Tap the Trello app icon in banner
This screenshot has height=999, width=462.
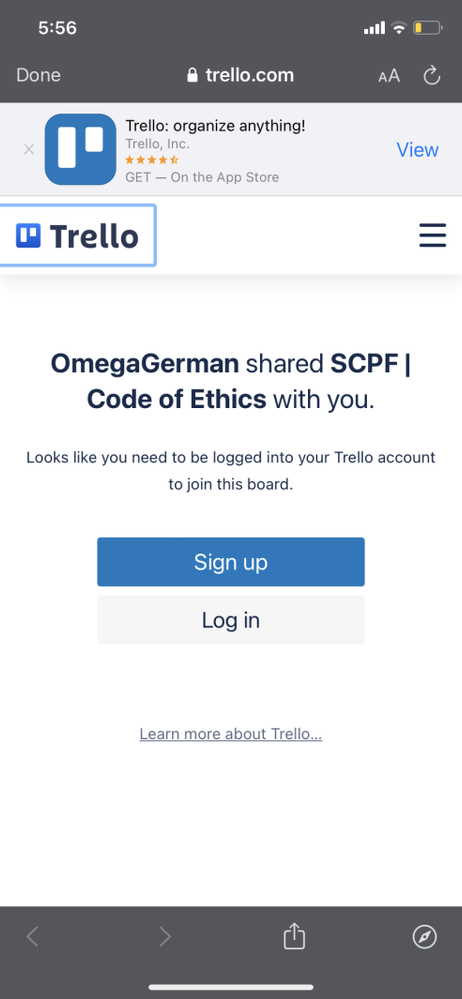click(x=80, y=149)
